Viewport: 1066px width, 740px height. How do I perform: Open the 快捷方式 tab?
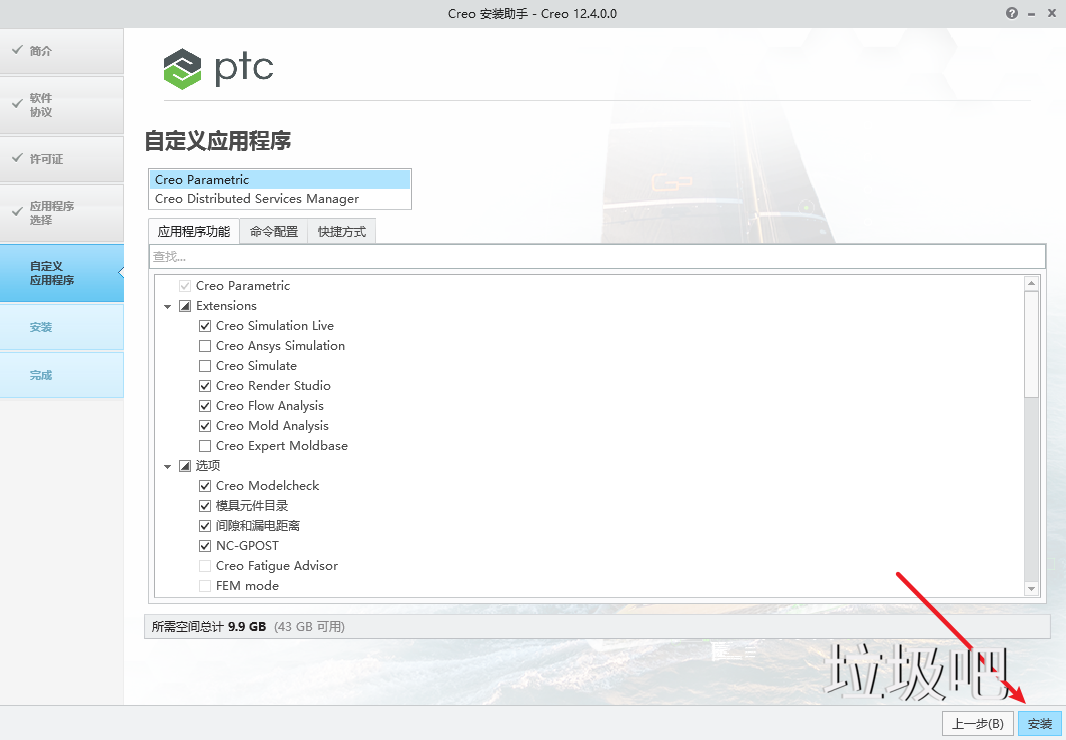point(342,232)
